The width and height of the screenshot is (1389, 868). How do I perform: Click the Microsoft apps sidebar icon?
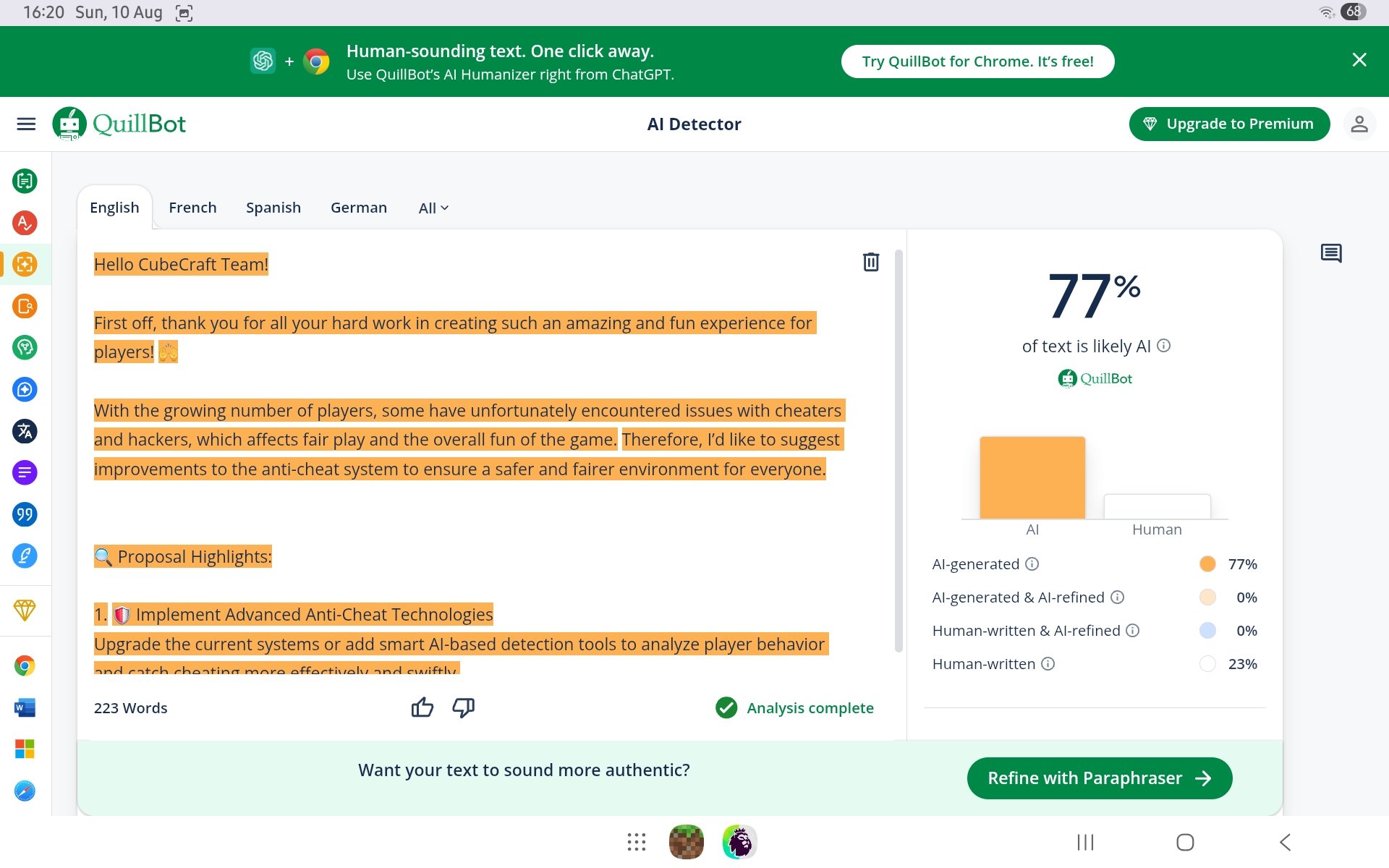(x=25, y=749)
